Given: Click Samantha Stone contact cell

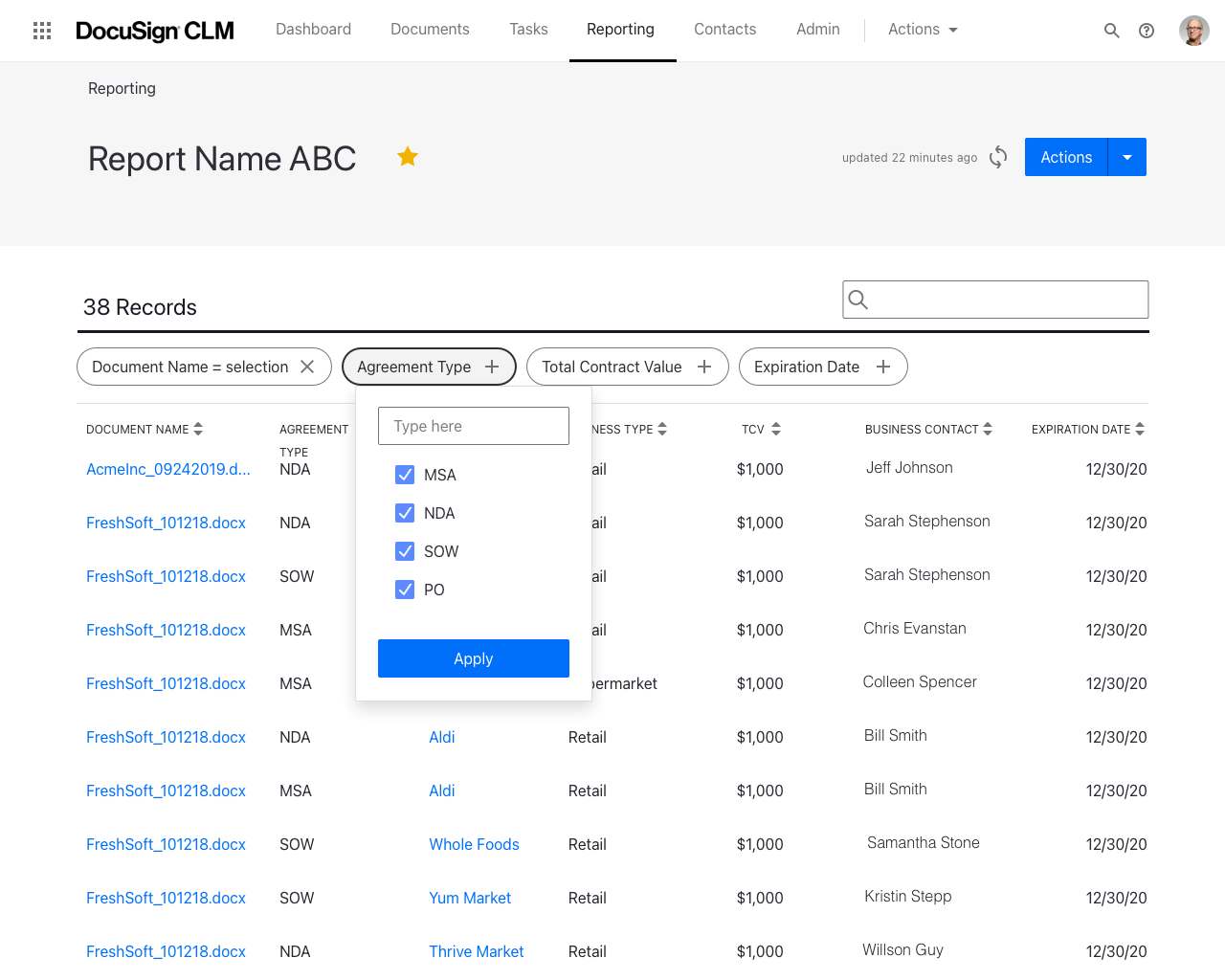Looking at the screenshot, I should click(924, 842).
